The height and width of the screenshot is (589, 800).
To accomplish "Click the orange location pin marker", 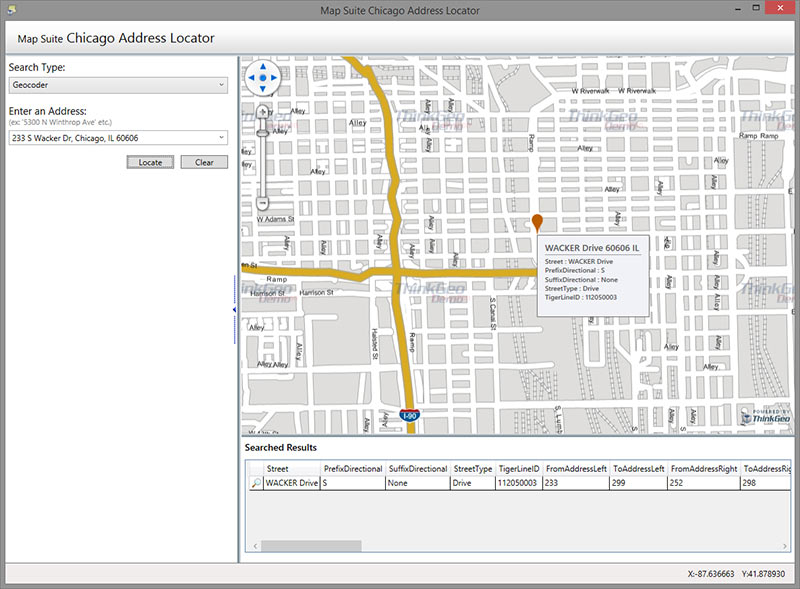I will 537,223.
